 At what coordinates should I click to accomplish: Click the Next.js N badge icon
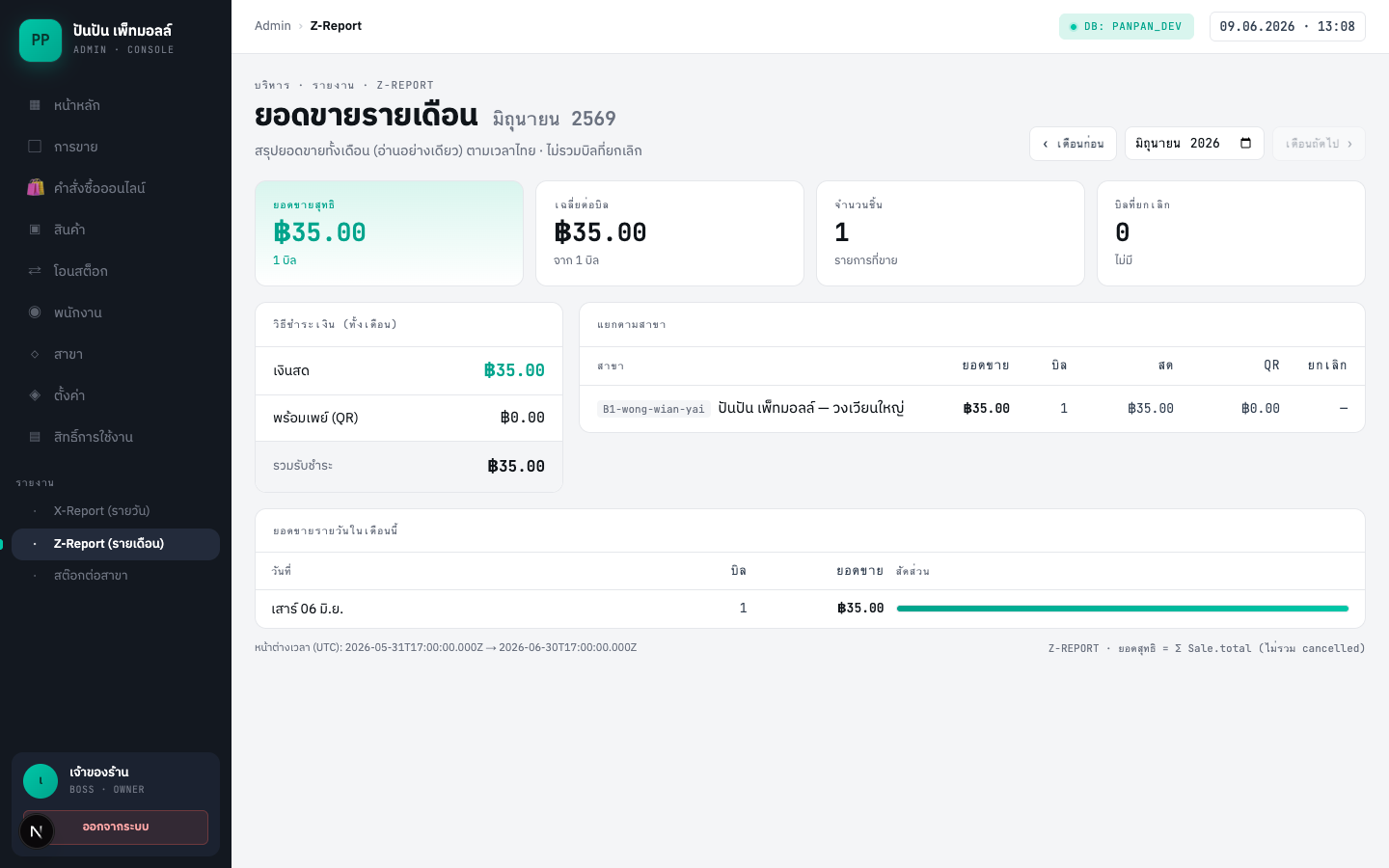pyautogui.click(x=37, y=831)
